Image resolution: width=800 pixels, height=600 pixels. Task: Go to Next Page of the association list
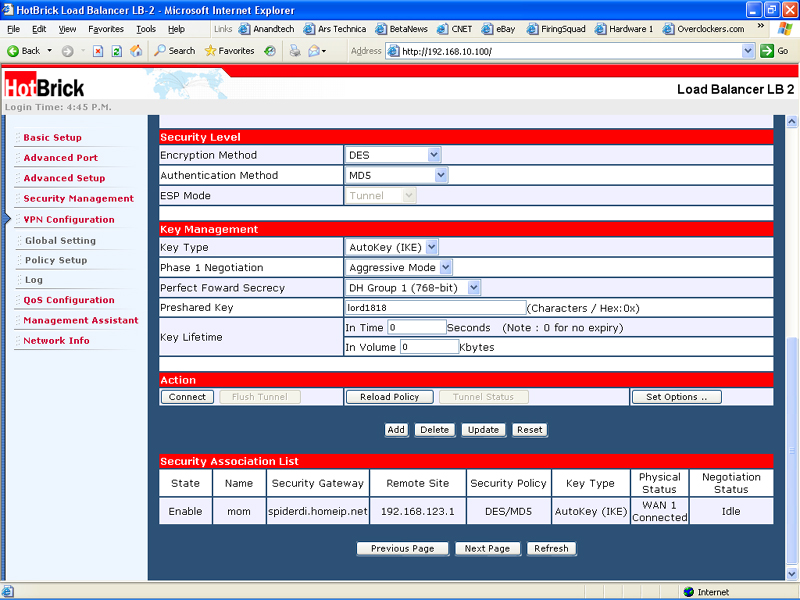[x=487, y=548]
